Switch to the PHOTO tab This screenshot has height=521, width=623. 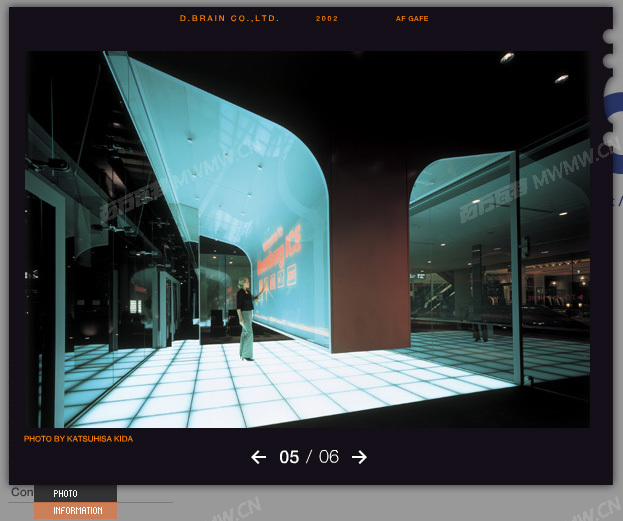(75, 494)
